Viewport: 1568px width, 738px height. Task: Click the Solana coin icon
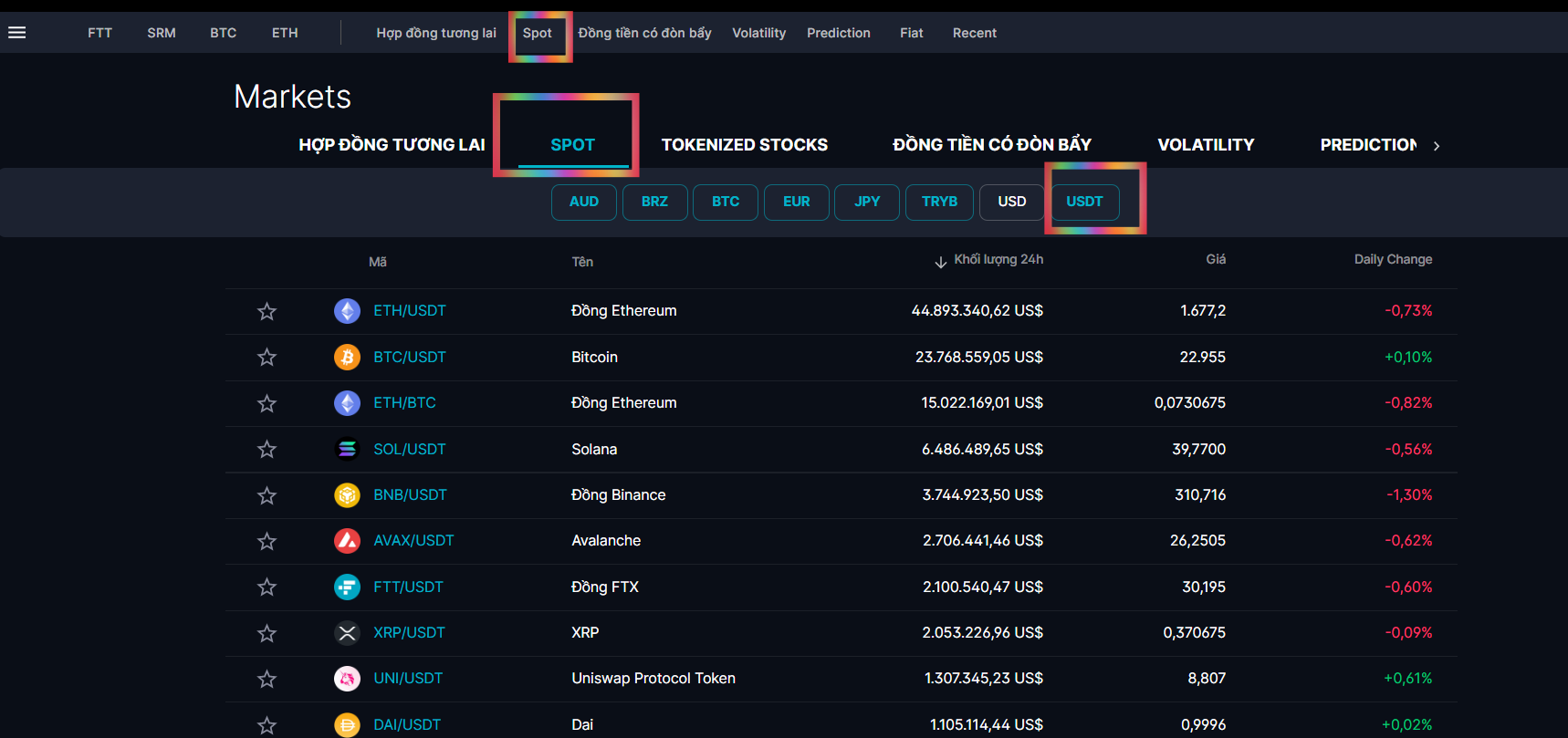[x=347, y=449]
